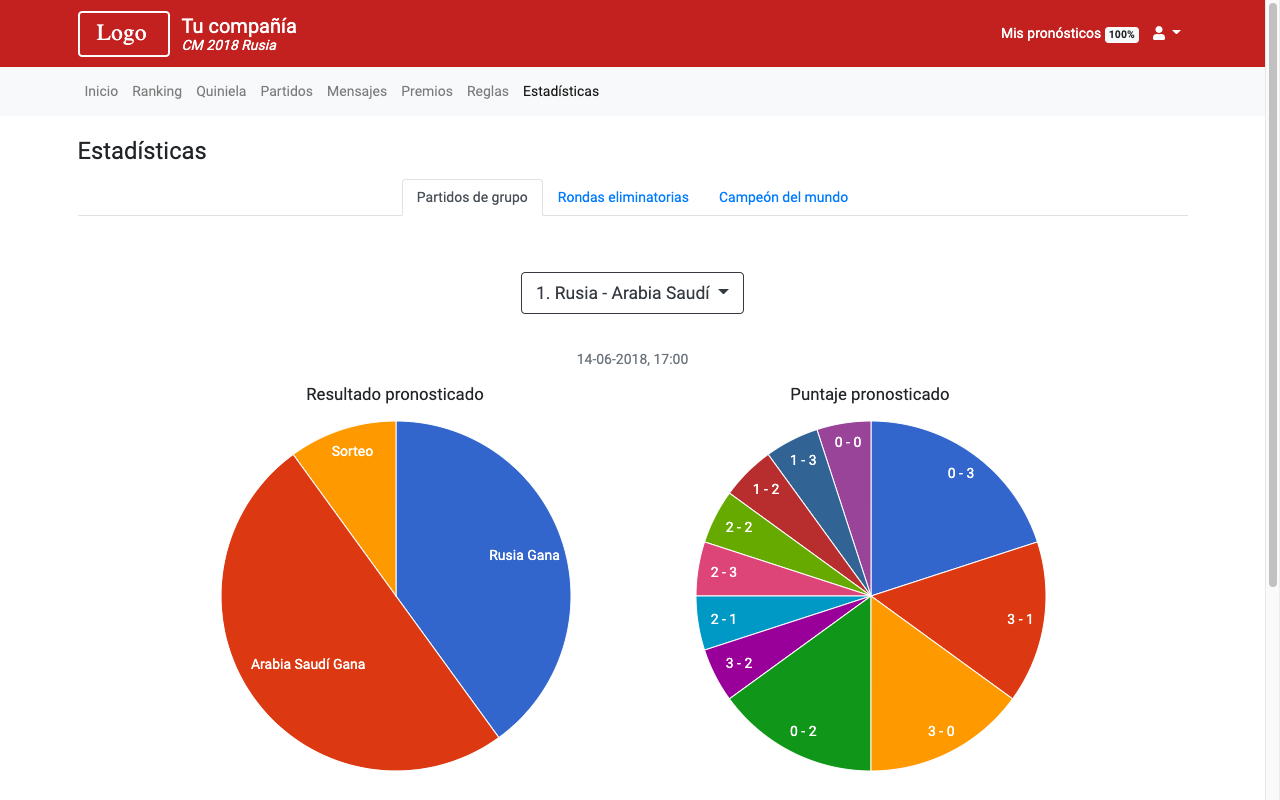Click the match date 14-06-2018, 17:00
The width and height of the screenshot is (1280, 800).
pyautogui.click(x=632, y=359)
